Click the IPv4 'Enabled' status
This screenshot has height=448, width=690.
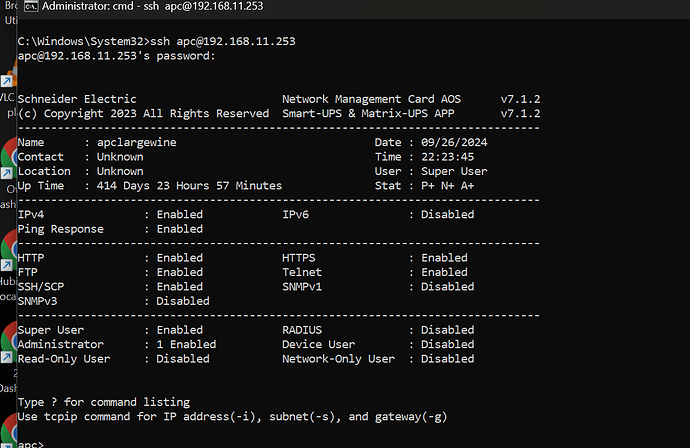pyautogui.click(x=180, y=215)
